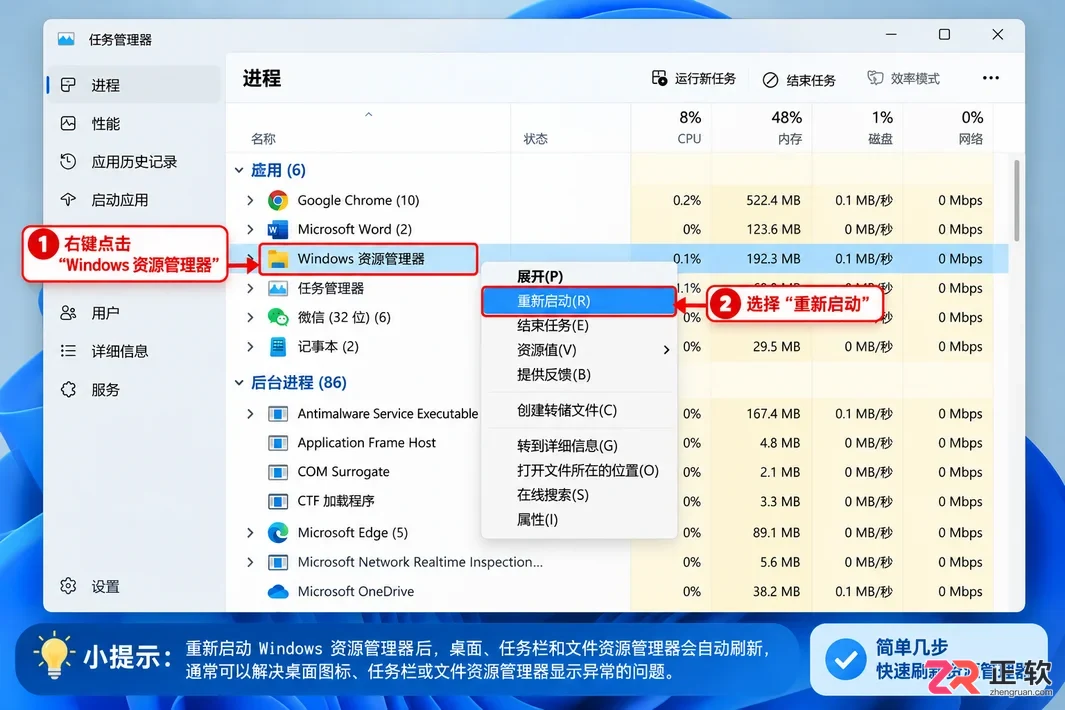Image resolution: width=1065 pixels, height=710 pixels.
Task: Click the Details list icon
Action: (x=68, y=351)
